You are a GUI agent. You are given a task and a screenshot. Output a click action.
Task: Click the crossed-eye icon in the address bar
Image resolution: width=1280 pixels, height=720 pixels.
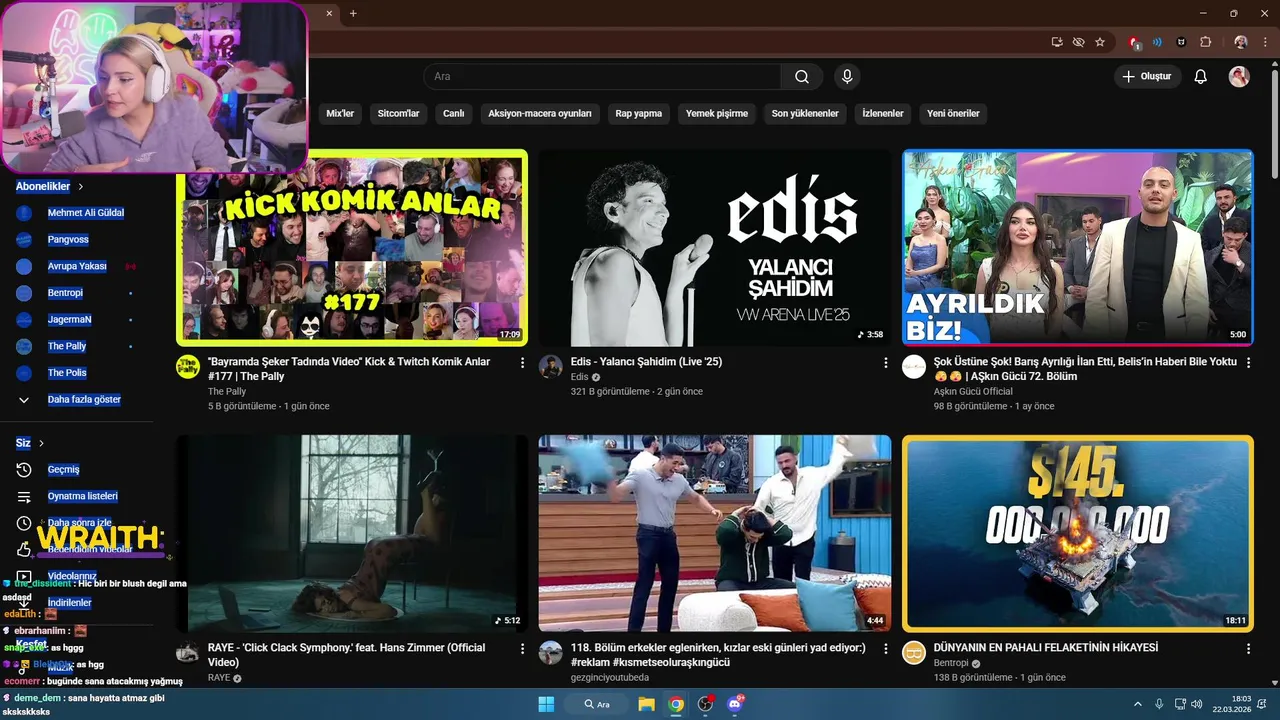pyautogui.click(x=1078, y=42)
